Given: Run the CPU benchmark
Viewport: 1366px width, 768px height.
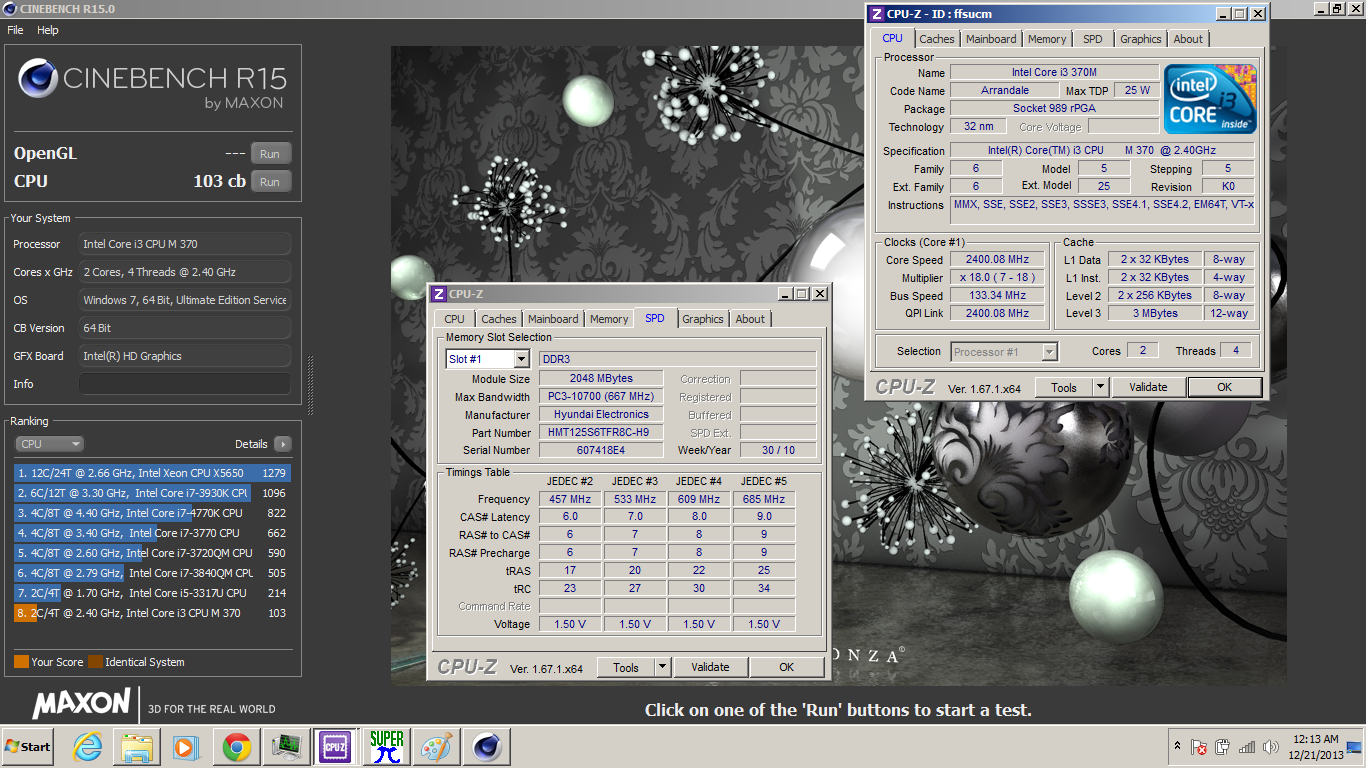Looking at the screenshot, I should tap(270, 182).
